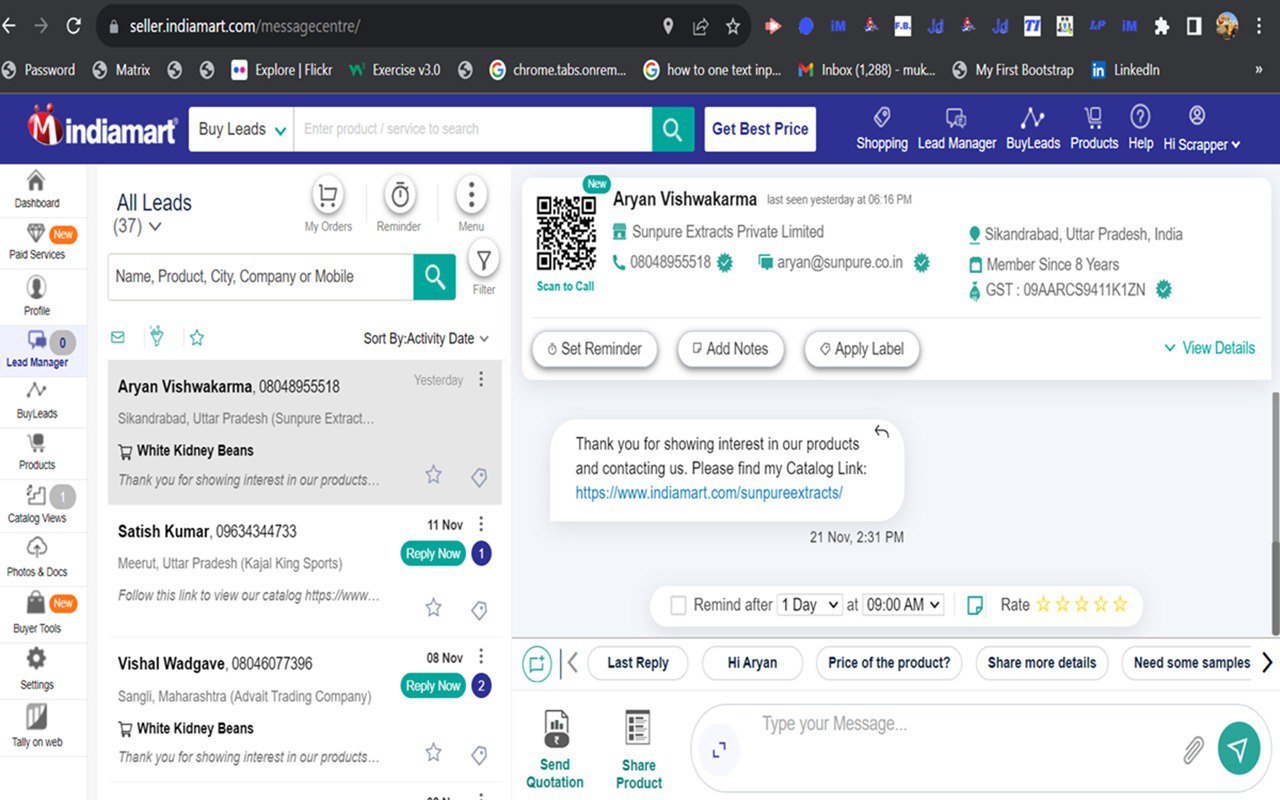Expand the All Leads (37) dropdown
Screen dimensions: 1280x800
(155, 227)
